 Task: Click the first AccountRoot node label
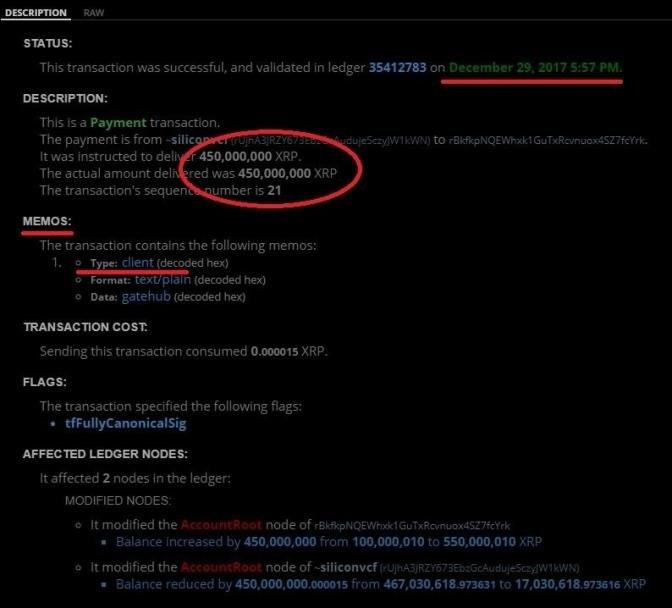(x=221, y=525)
